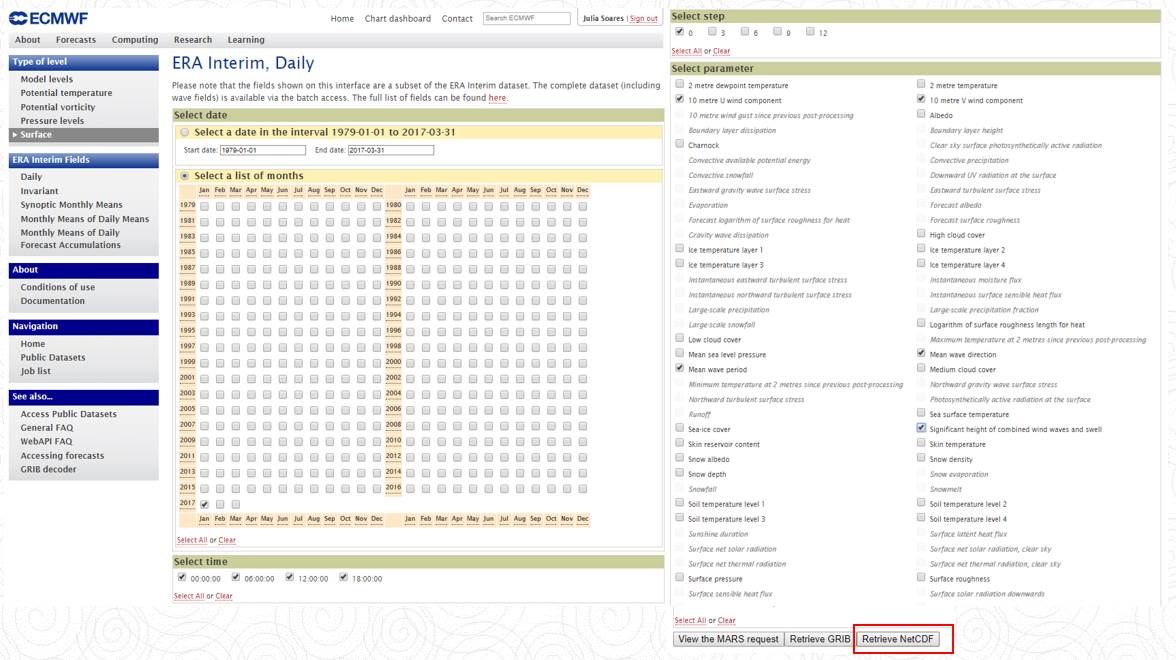Uncheck the 00:00:00 time checkbox

point(182,578)
